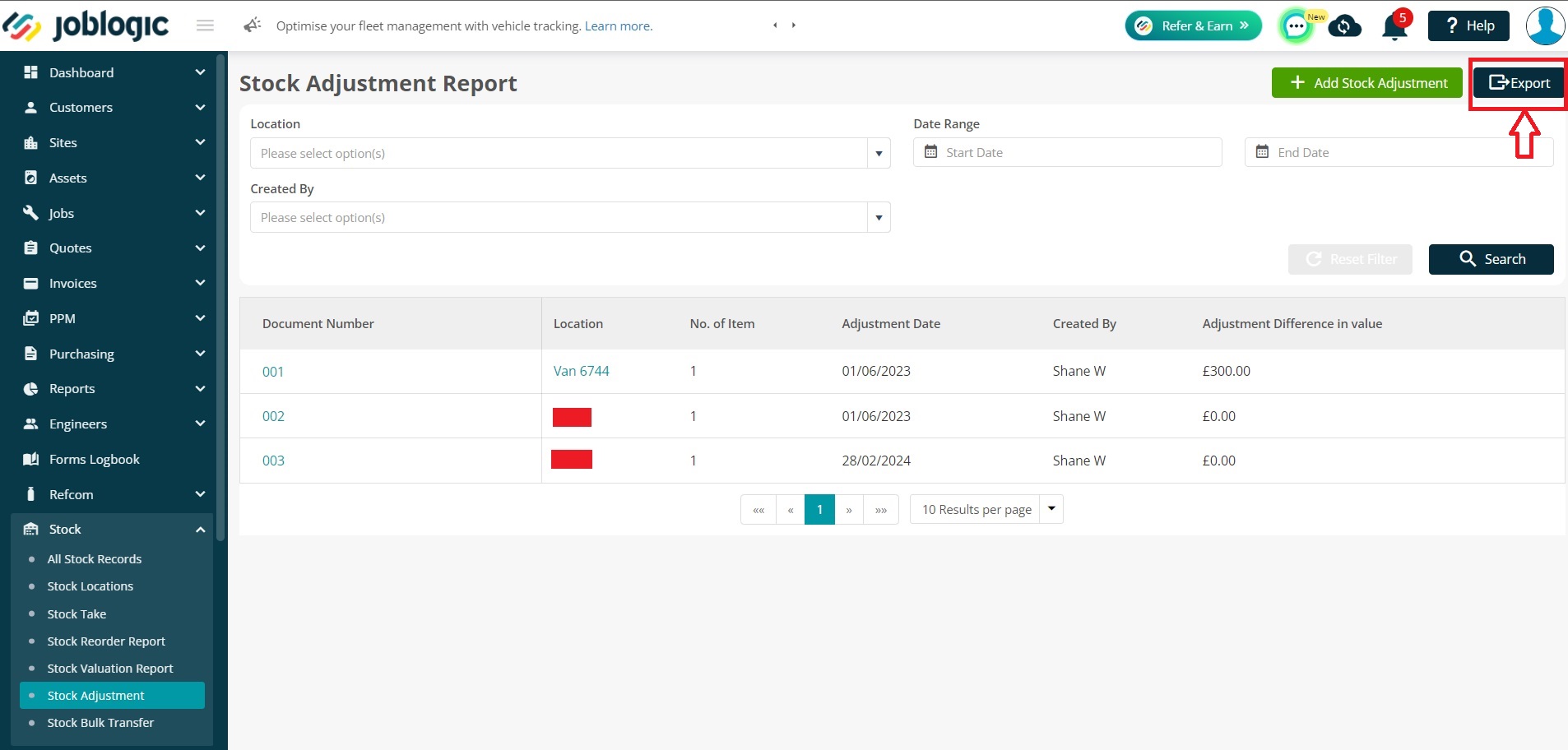Open document number 001 link
The image size is (1568, 750).
point(273,372)
